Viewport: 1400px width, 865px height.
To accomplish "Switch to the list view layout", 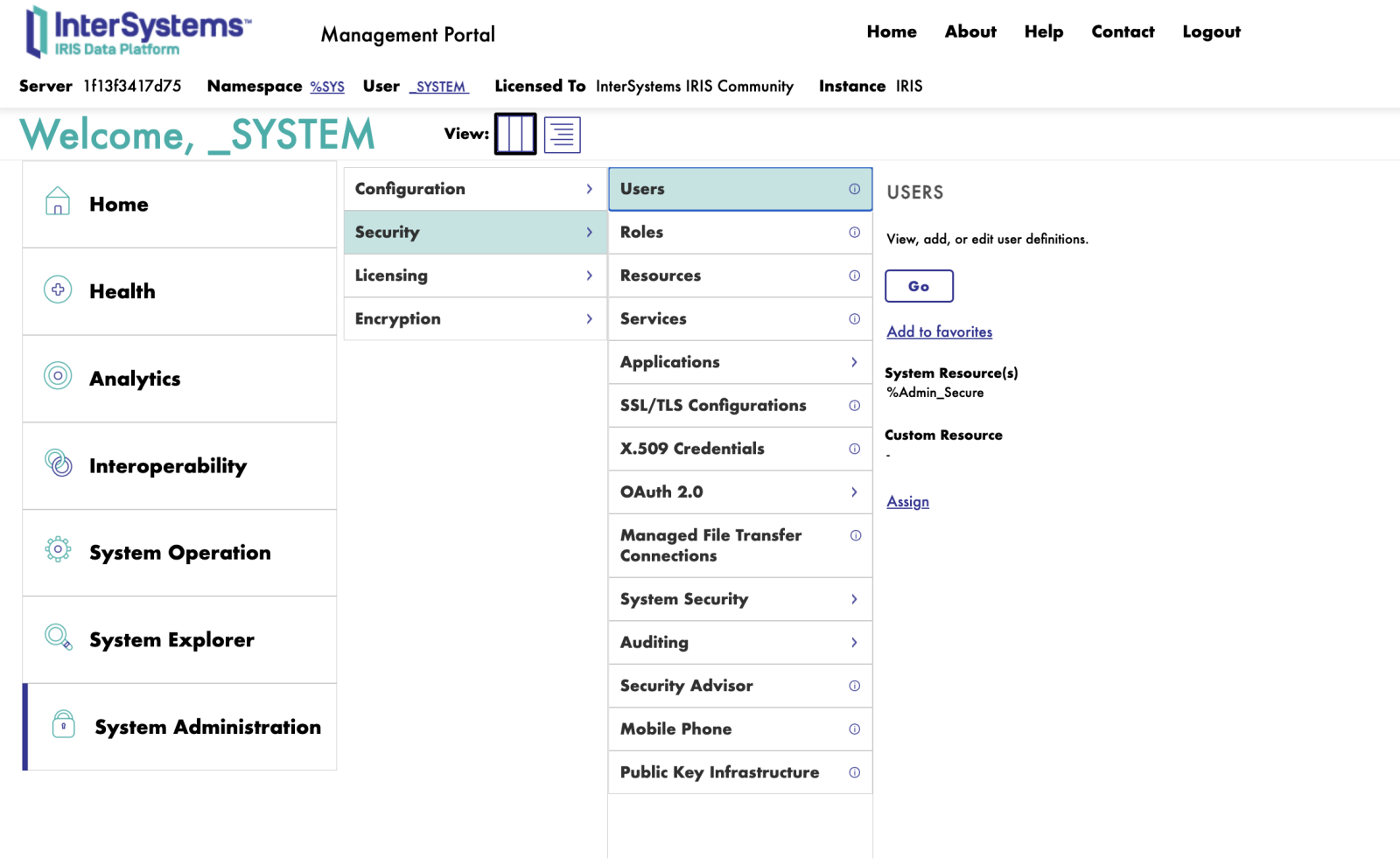I will [562, 135].
